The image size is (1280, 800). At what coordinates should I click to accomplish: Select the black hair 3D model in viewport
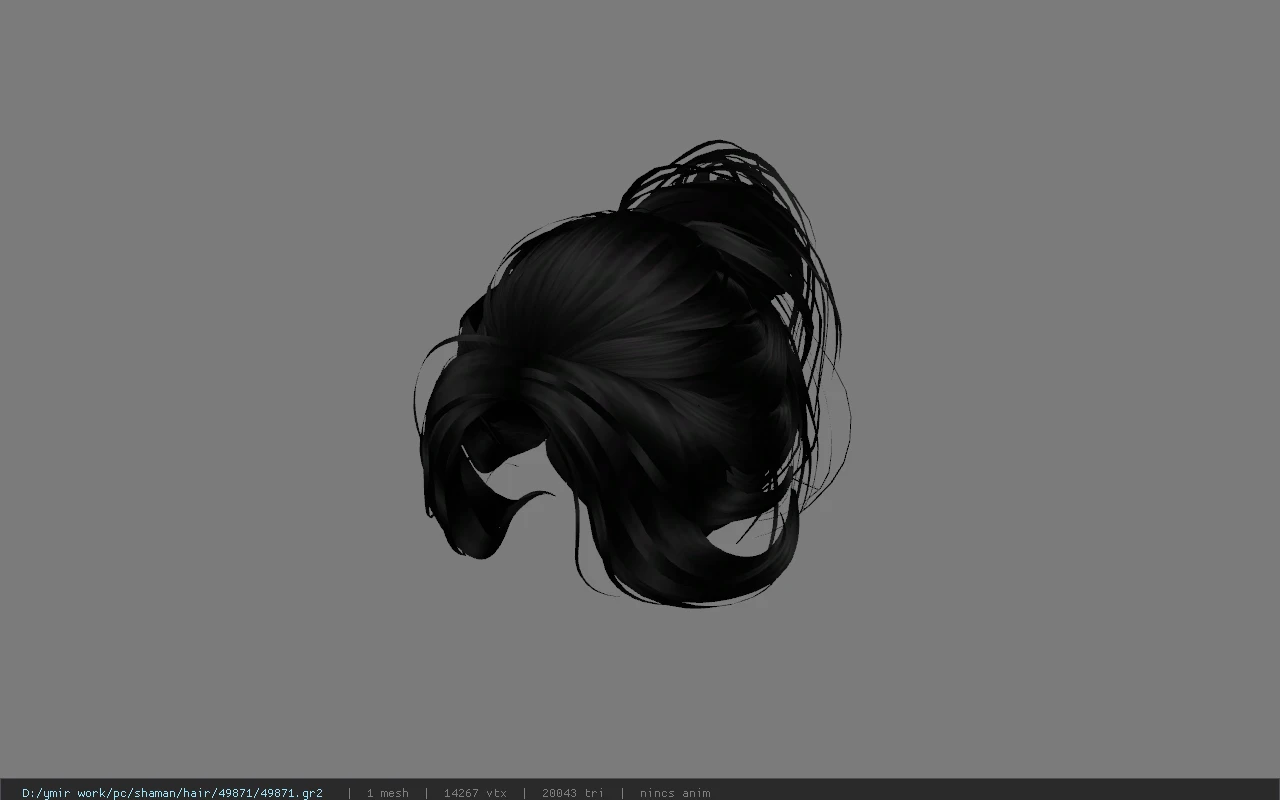click(x=632, y=375)
